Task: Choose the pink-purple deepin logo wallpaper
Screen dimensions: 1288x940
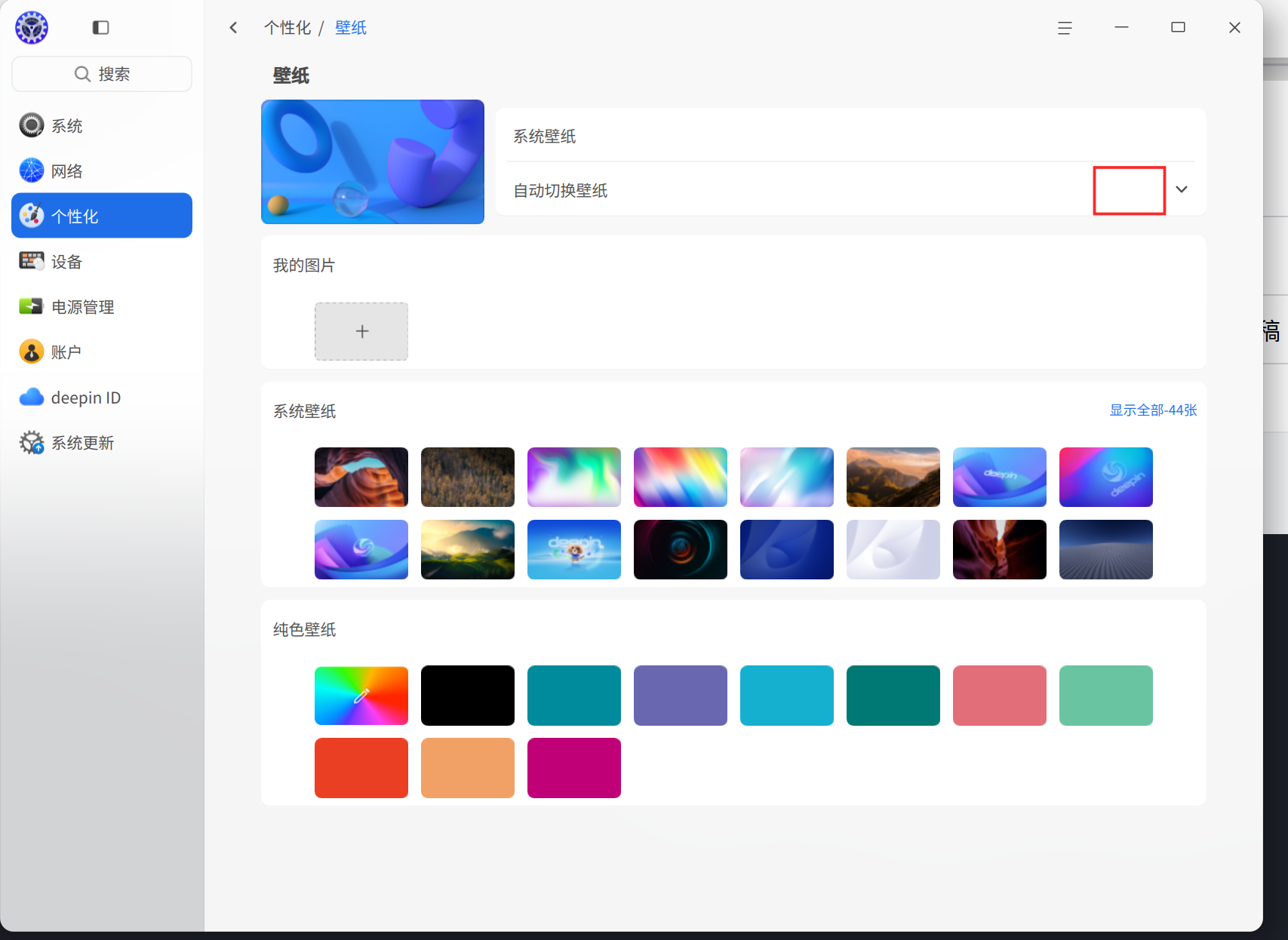Action: (x=1106, y=477)
